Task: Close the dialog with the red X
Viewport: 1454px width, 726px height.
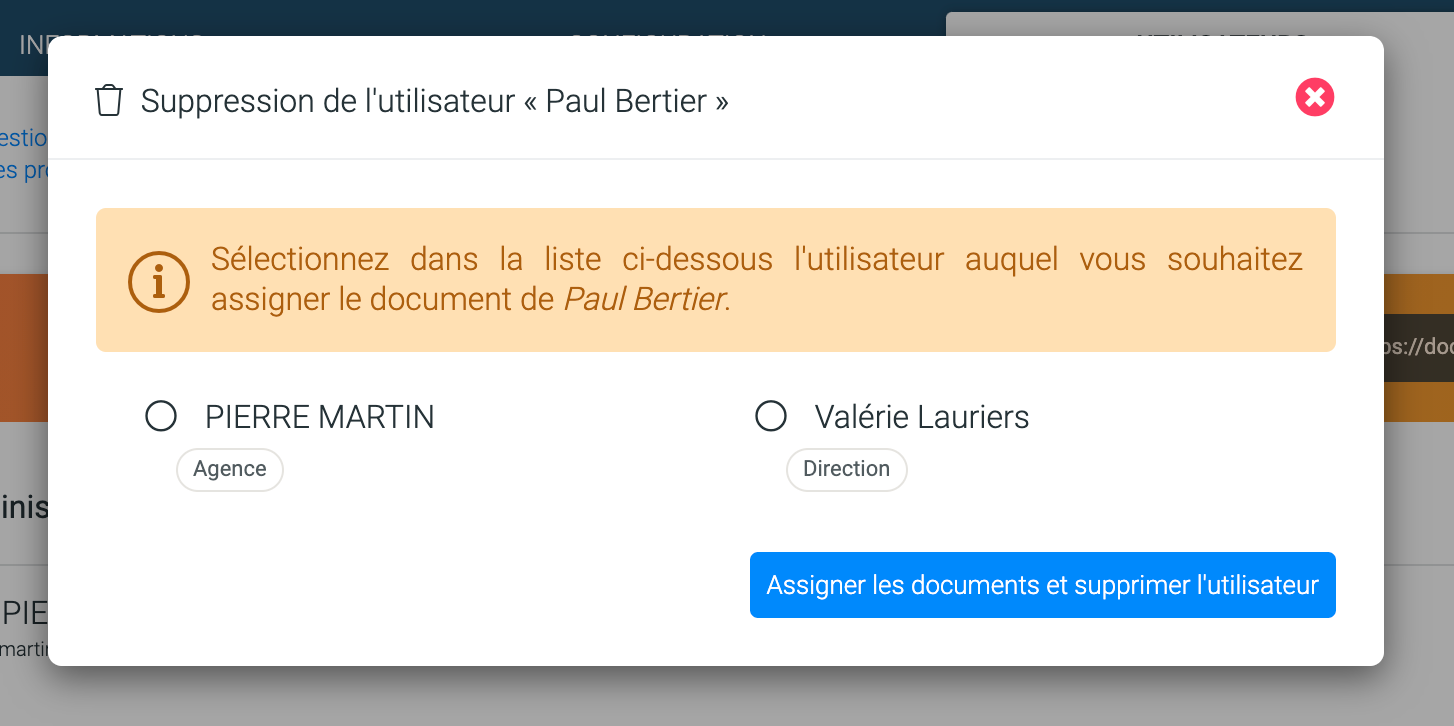Action: point(1315,98)
